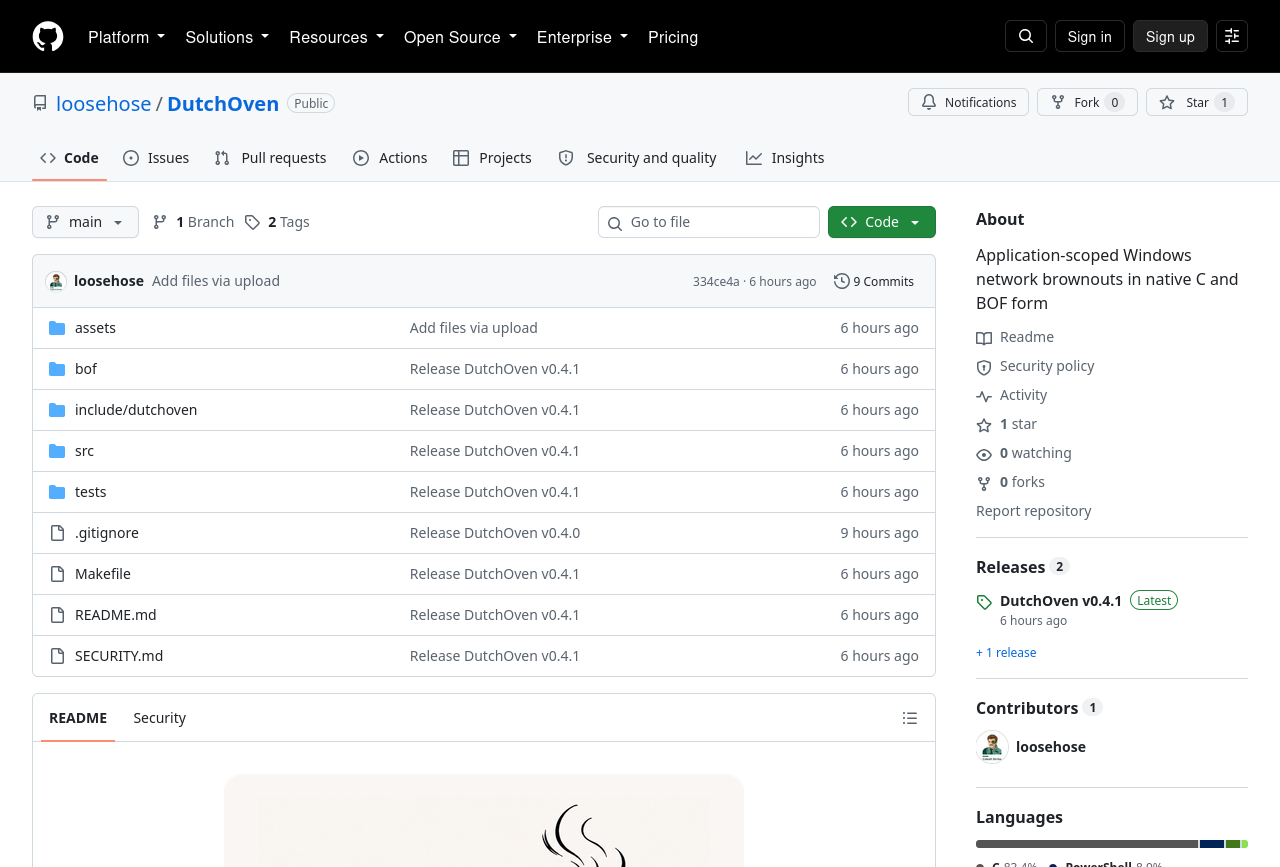Click the folder icon for src
This screenshot has height=867, width=1280.
coord(57,451)
